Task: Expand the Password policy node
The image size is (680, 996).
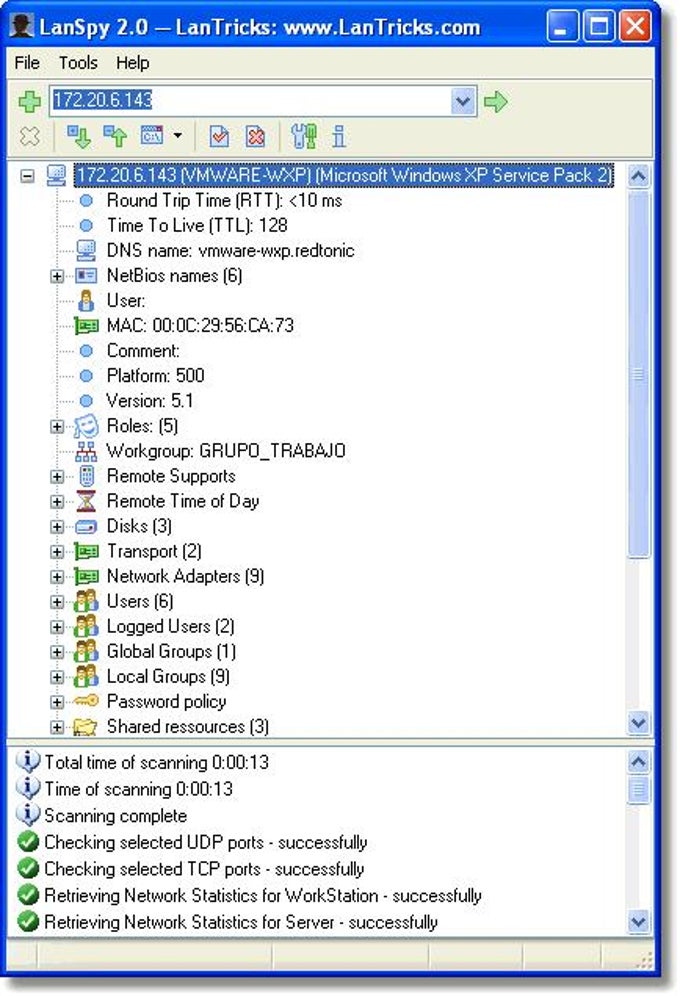Action: pyautogui.click(x=57, y=702)
